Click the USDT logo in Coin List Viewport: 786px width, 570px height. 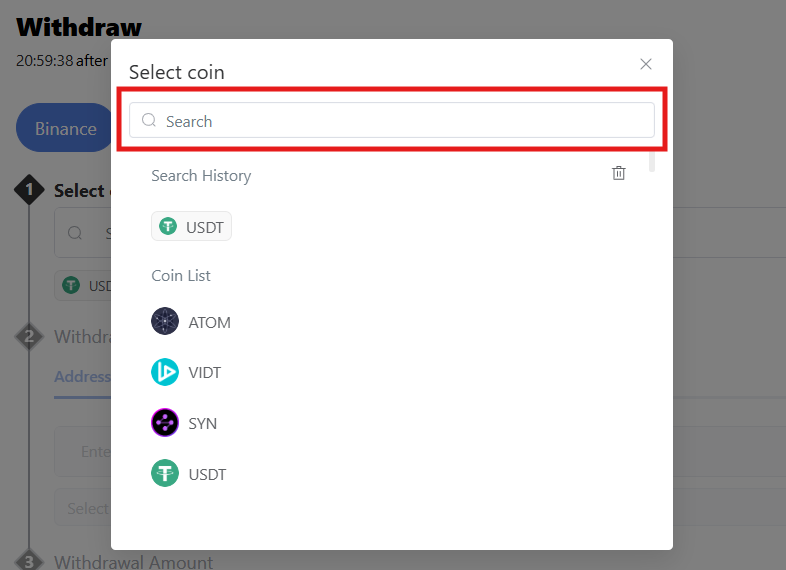[x=165, y=473]
